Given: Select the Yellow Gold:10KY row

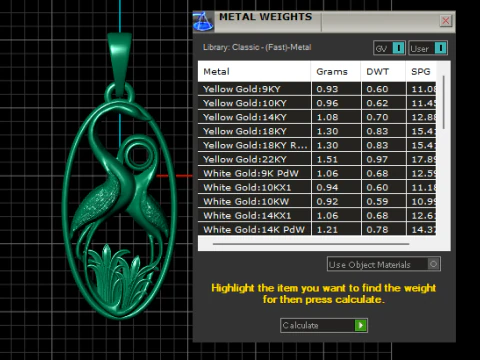Looking at the screenshot, I should click(317, 103).
